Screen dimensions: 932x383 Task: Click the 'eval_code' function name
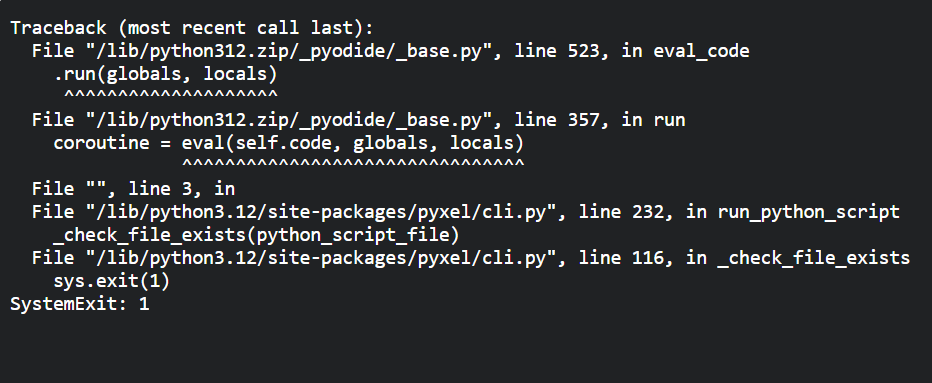(x=701, y=51)
